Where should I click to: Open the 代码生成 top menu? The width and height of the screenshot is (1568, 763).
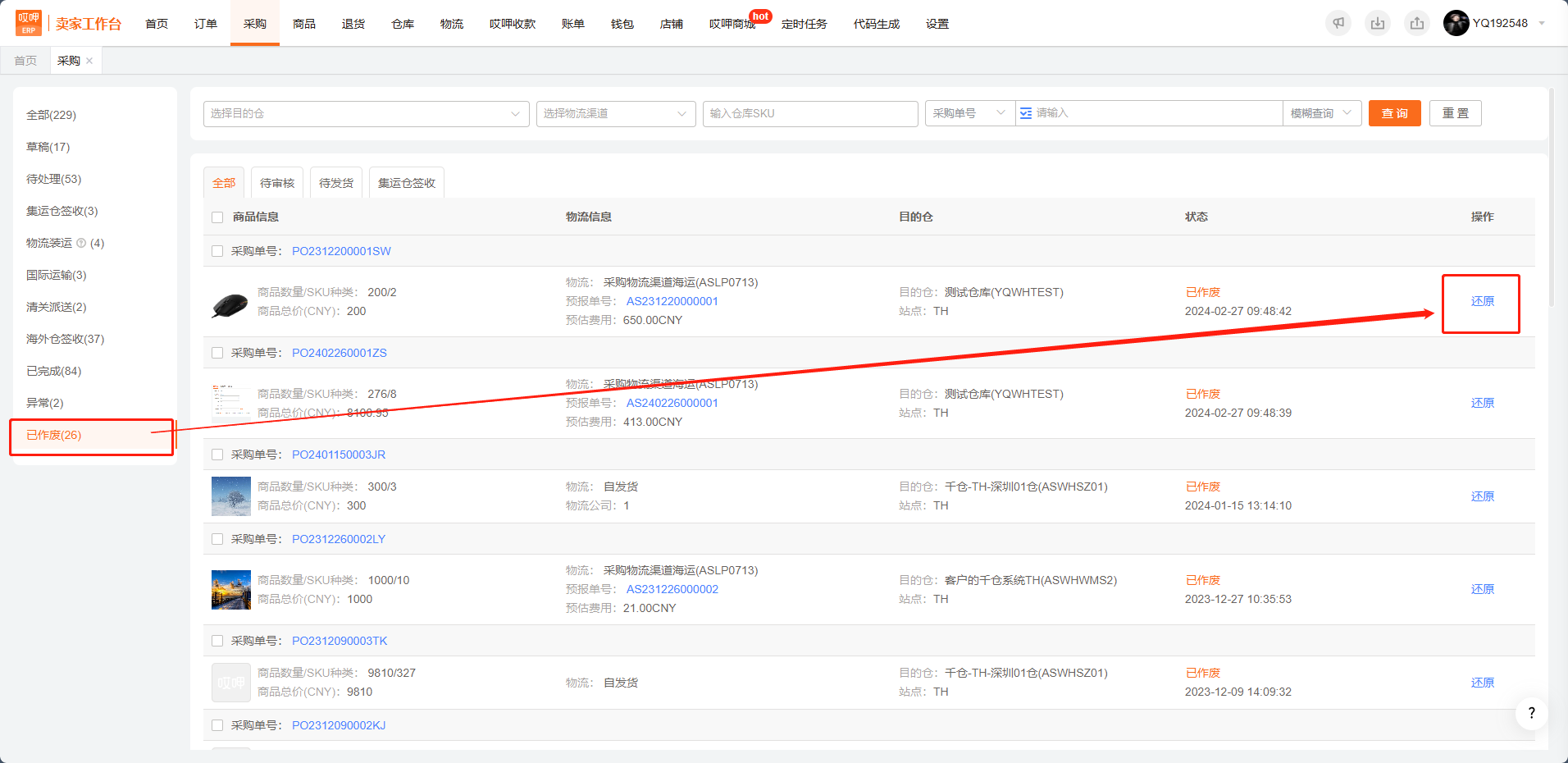[877, 24]
